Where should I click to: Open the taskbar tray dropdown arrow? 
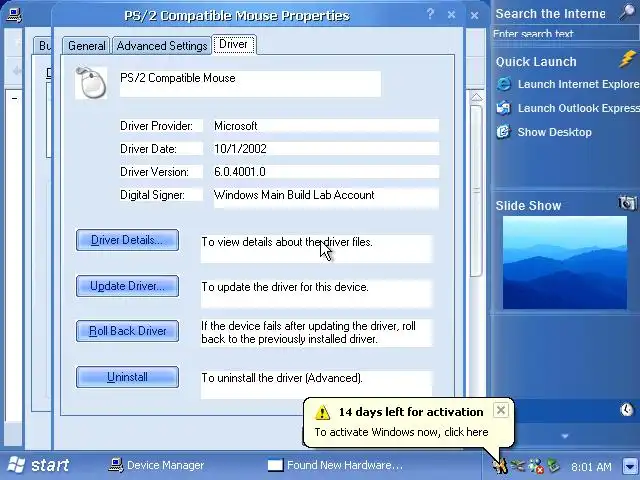tap(630, 466)
